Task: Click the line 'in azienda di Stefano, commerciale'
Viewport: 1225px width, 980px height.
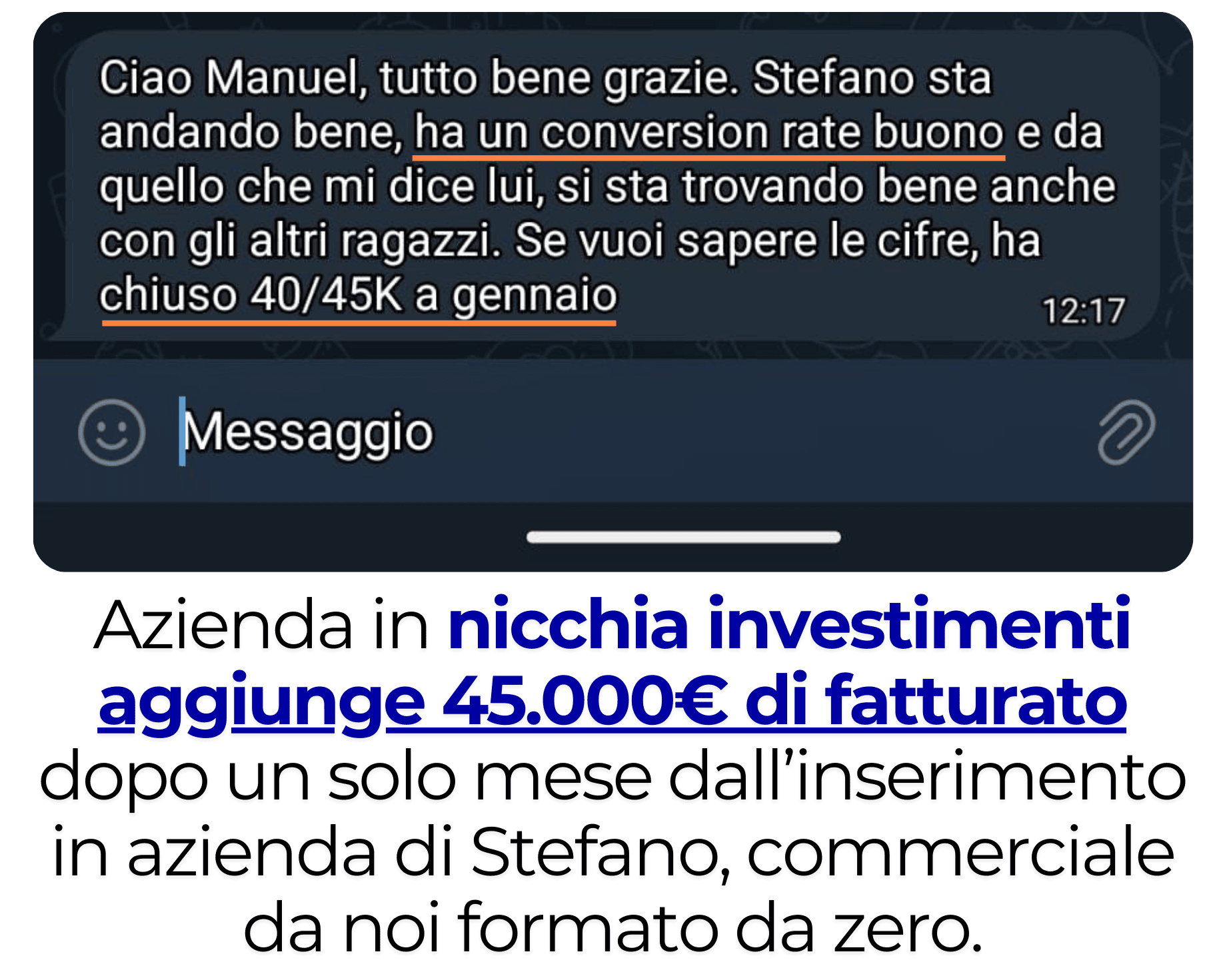Action: 612,853
